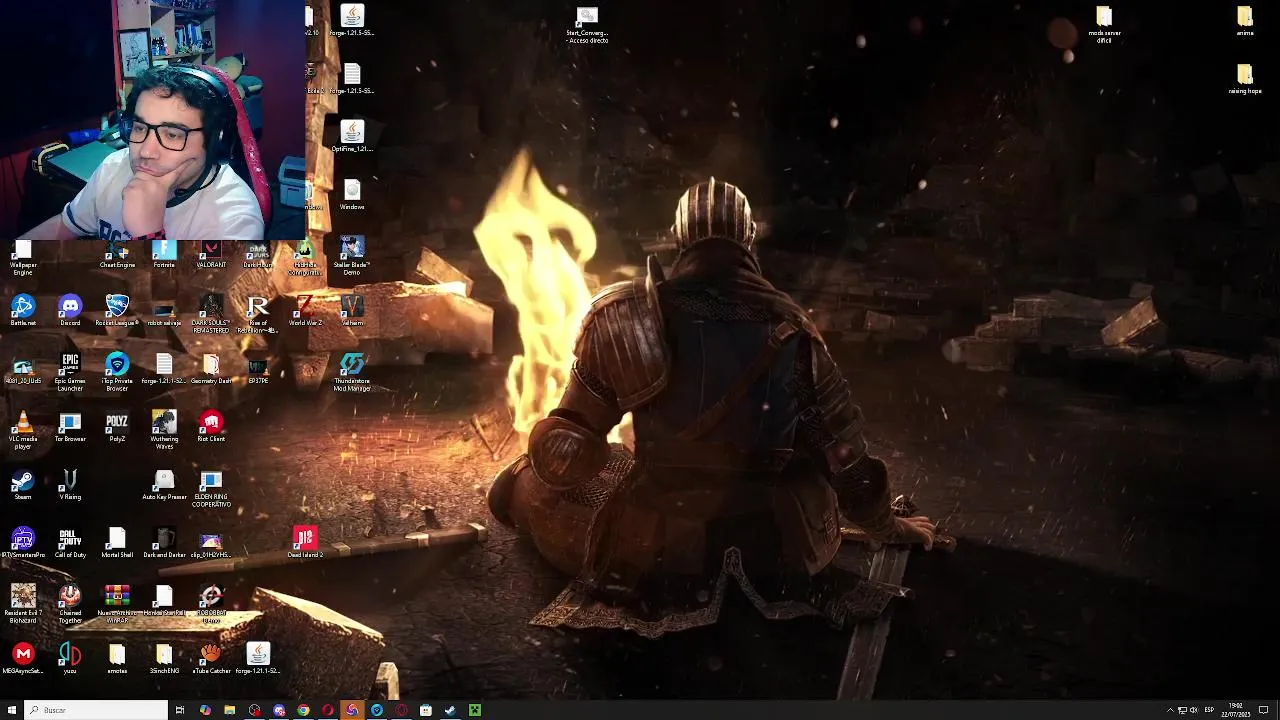1280x720 pixels.
Task: Open File Explorer from the taskbar
Action: tap(230, 710)
